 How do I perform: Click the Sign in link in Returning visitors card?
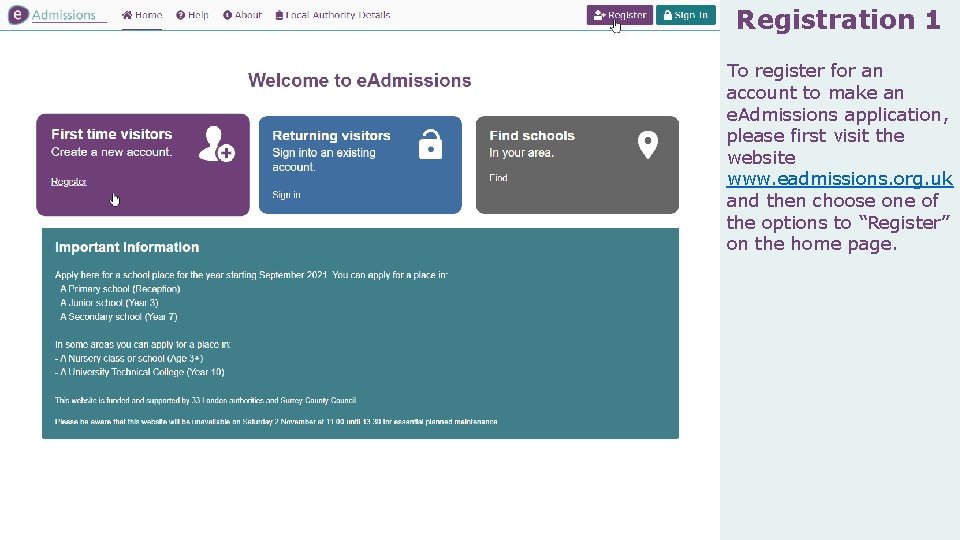[286, 195]
